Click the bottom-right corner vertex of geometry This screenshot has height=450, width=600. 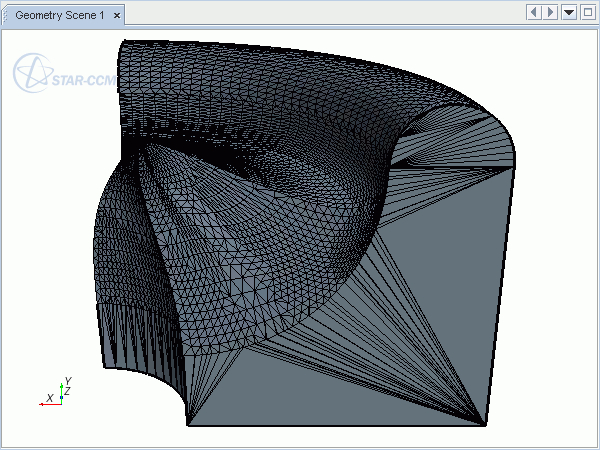pyautogui.click(x=486, y=425)
